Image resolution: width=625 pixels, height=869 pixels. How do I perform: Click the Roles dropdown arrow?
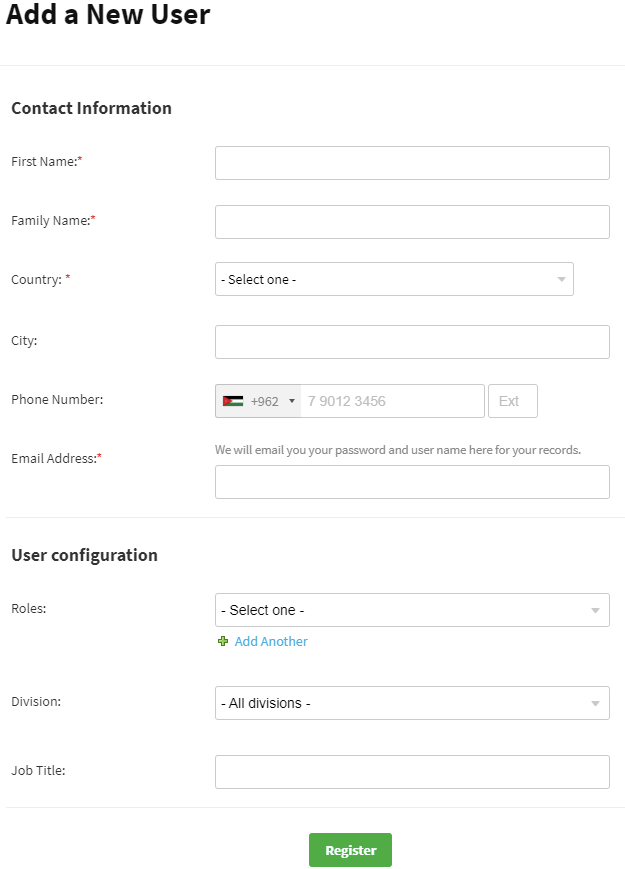[596, 610]
